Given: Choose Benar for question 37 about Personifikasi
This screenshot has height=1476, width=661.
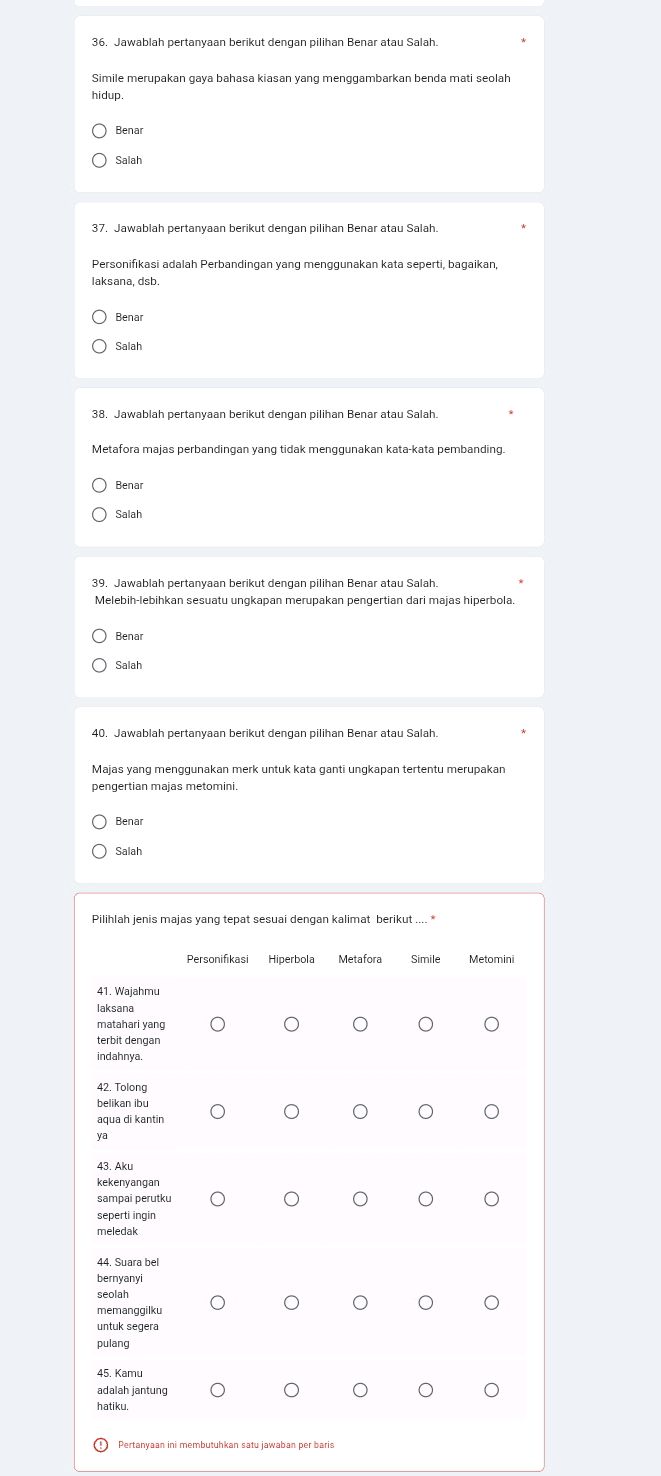Looking at the screenshot, I should tap(99, 317).
